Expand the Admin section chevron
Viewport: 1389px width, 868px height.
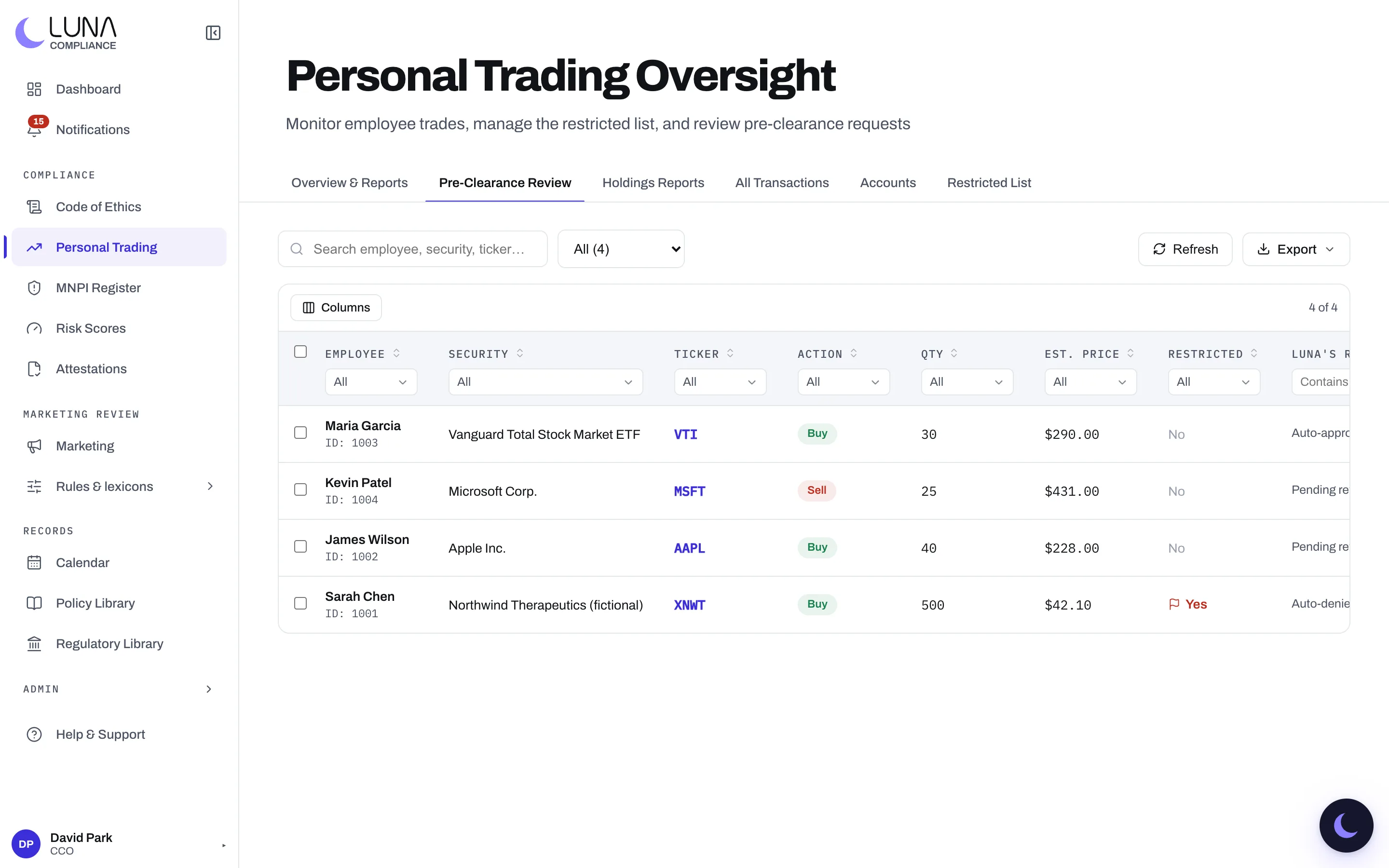pyautogui.click(x=209, y=689)
